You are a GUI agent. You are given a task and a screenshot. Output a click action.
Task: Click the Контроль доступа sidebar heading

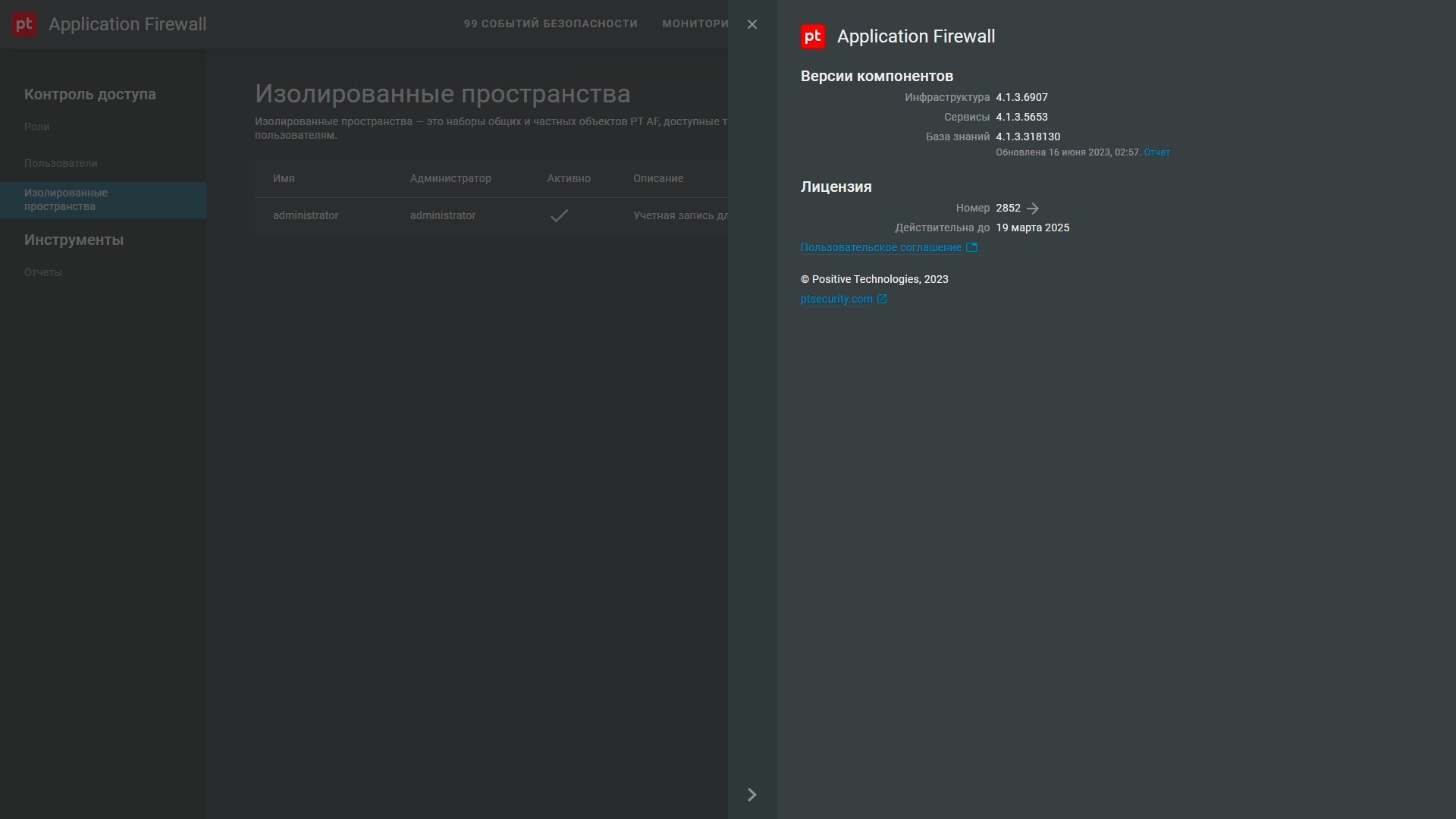tap(90, 94)
